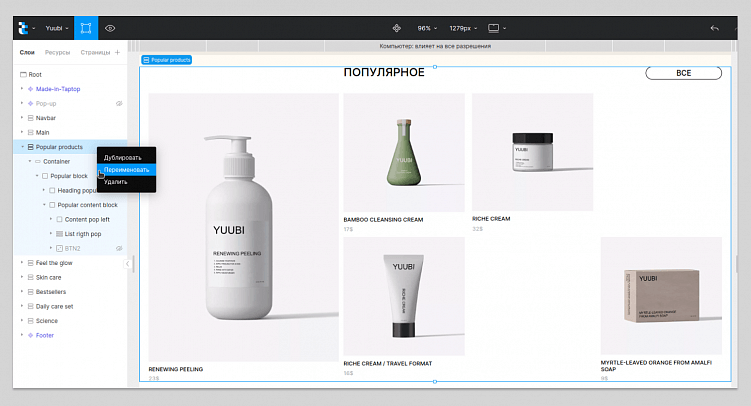
Task: Click the ВСЕ button on canvas
Action: 683,73
